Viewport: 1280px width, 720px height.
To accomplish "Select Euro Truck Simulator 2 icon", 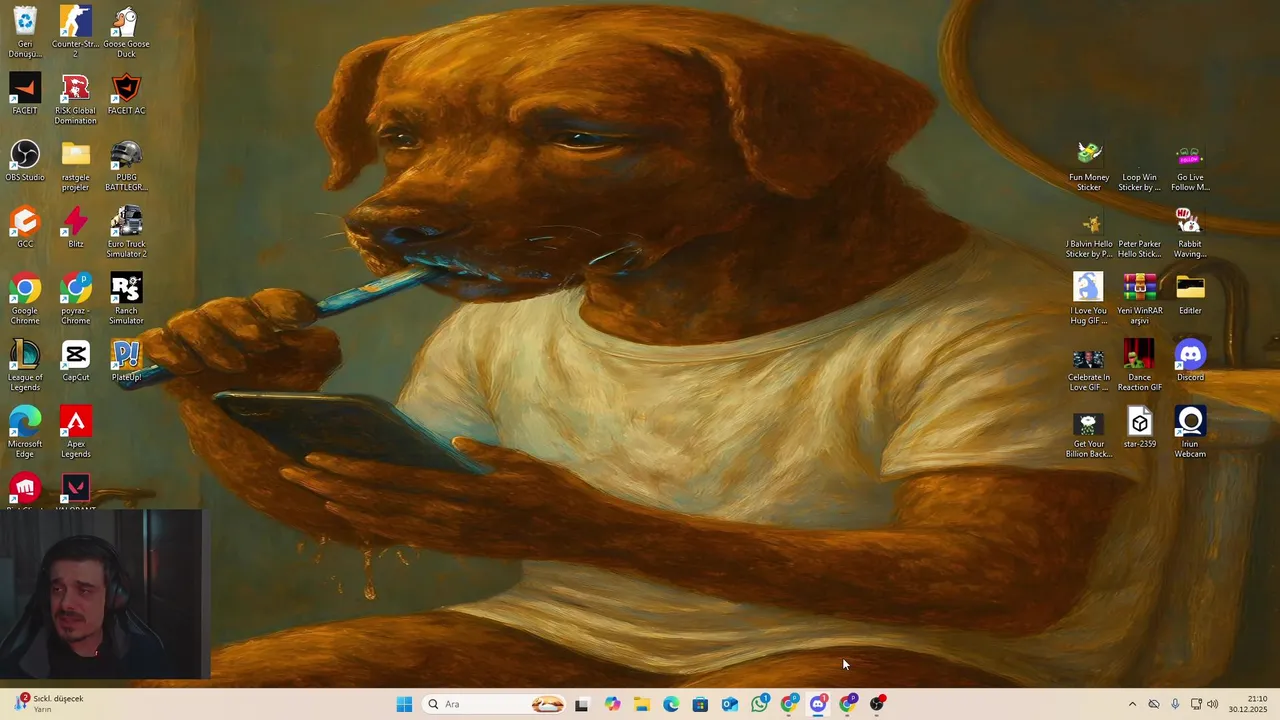I will pyautogui.click(x=126, y=232).
